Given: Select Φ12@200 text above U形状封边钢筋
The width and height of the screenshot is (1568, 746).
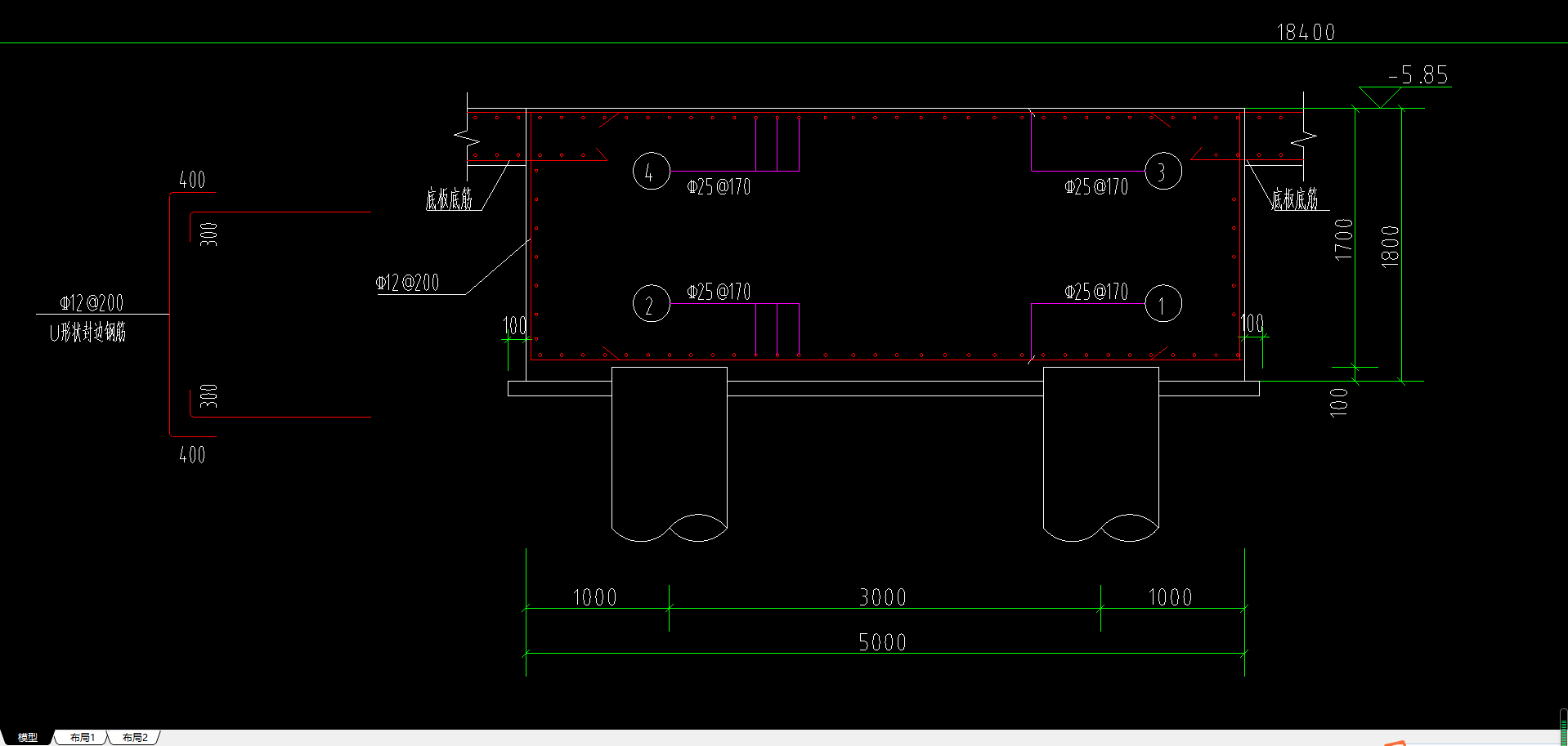Looking at the screenshot, I should click(x=92, y=303).
